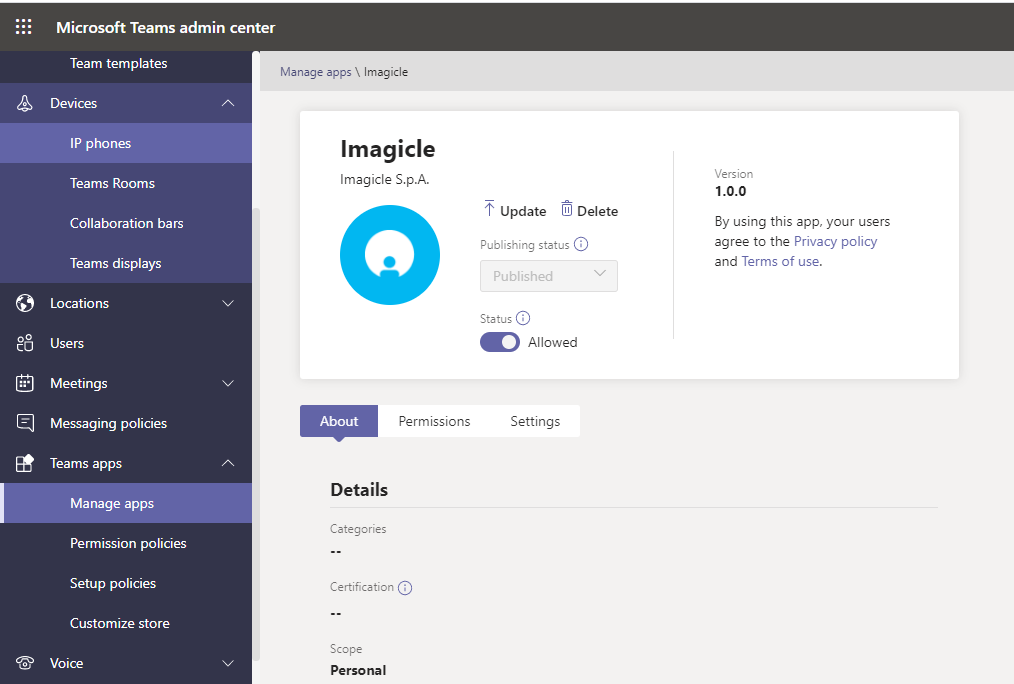The image size is (1014, 684).
Task: Open the Published status dropdown
Action: [x=549, y=276]
